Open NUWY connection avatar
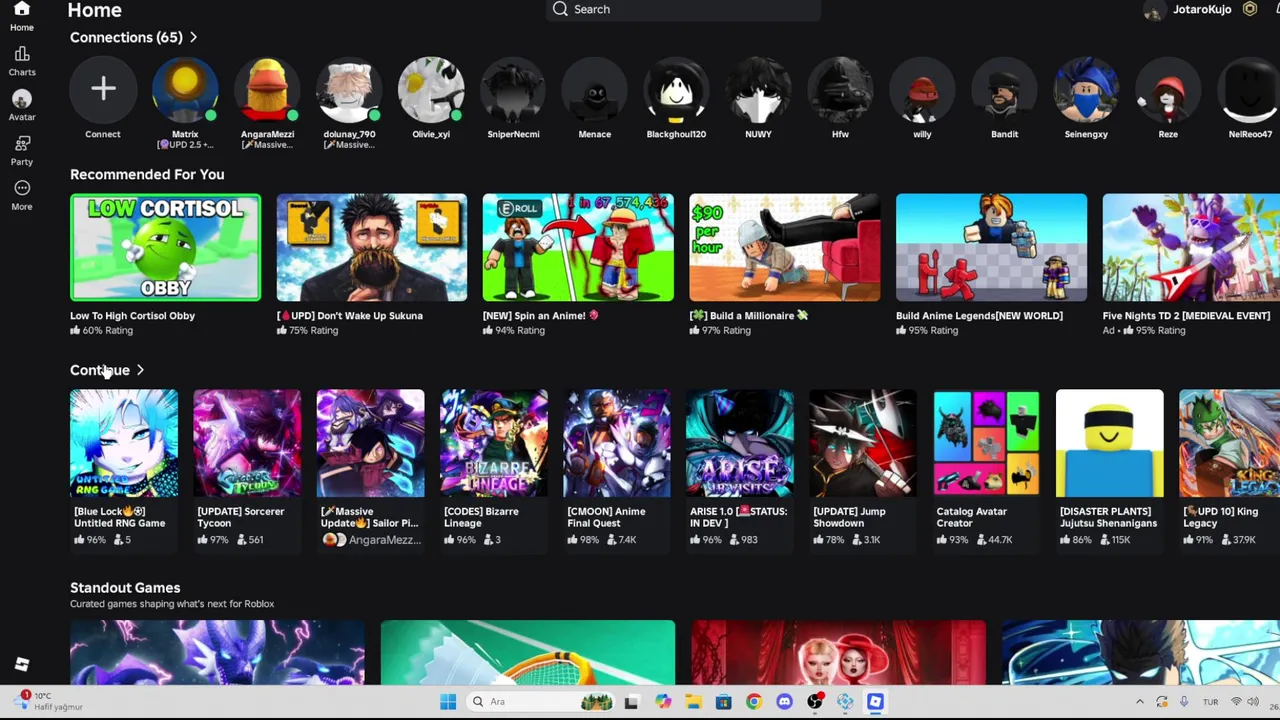 (758, 89)
